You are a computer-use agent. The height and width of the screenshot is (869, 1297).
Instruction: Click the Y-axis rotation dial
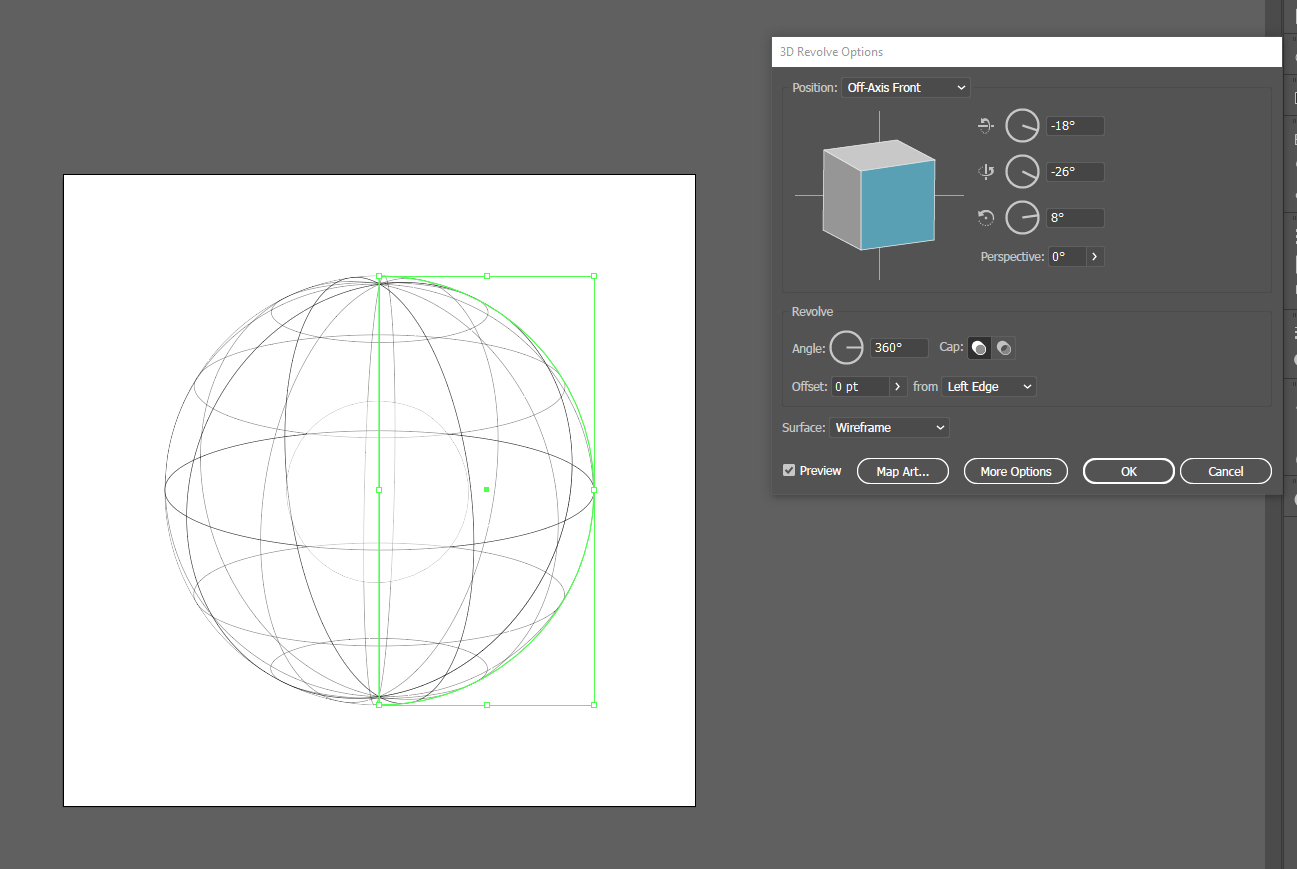tap(1022, 172)
